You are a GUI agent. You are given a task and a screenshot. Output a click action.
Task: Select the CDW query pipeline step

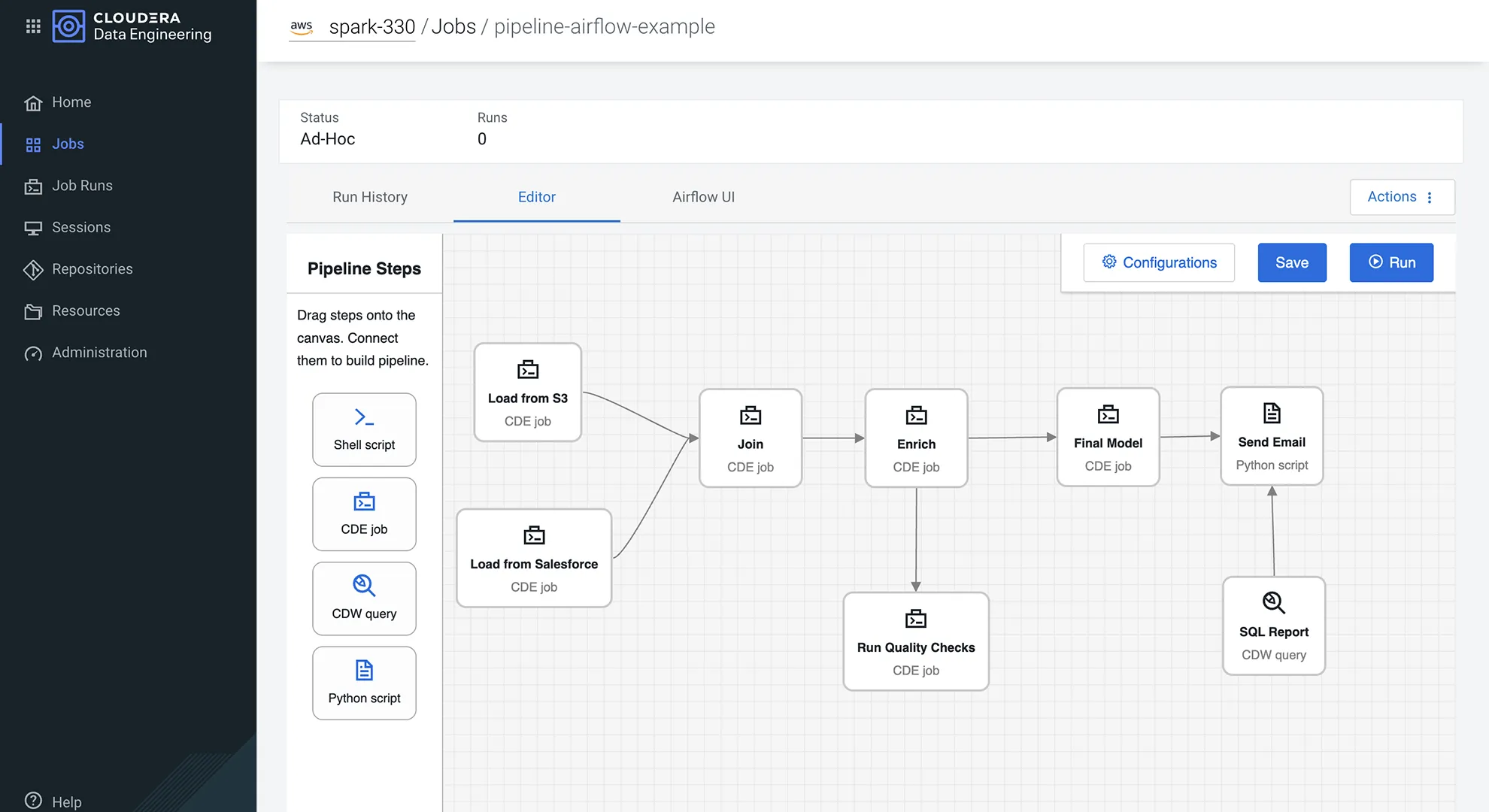point(364,598)
